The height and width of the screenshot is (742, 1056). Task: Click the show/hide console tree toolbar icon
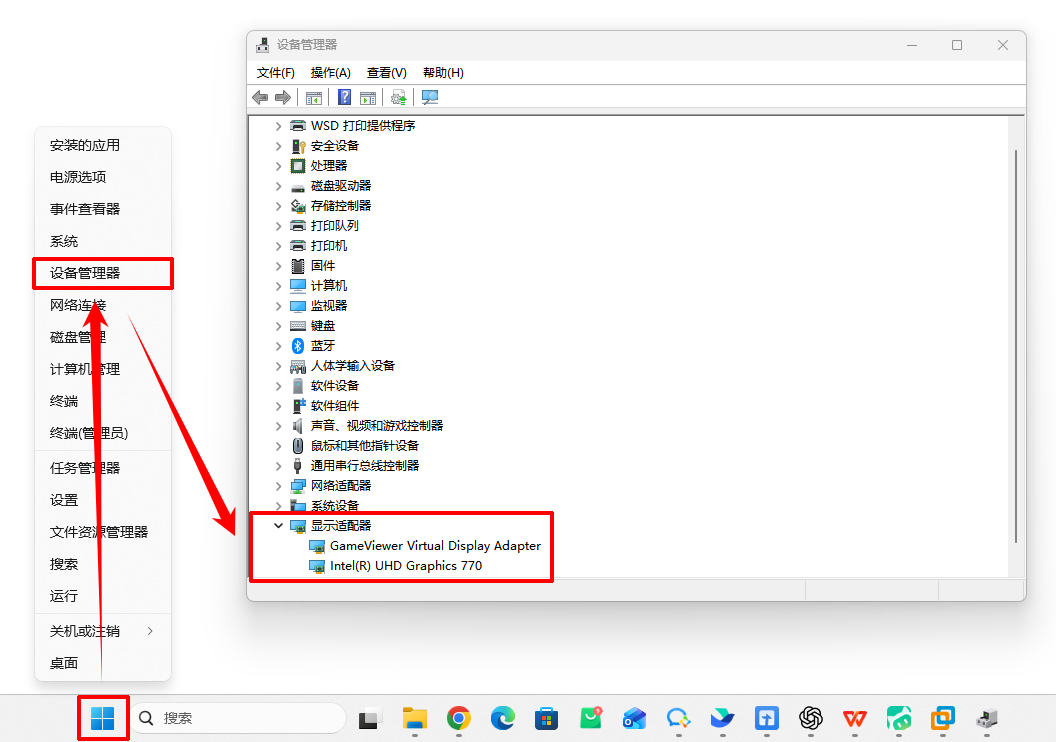314,98
